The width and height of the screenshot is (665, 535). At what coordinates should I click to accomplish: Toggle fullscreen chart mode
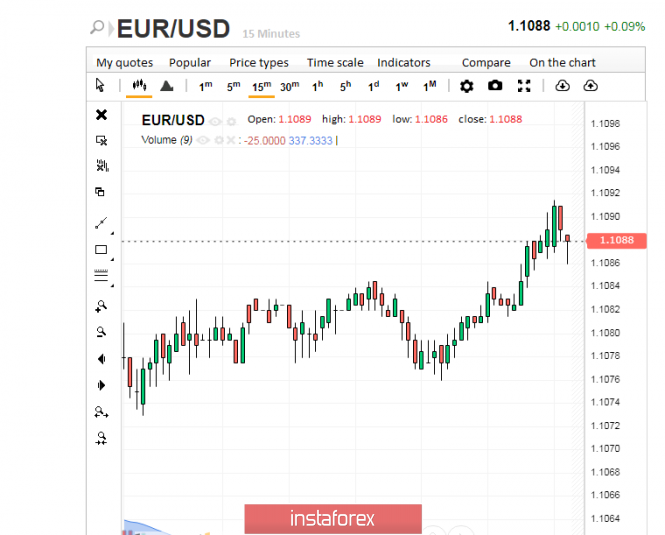pos(524,86)
